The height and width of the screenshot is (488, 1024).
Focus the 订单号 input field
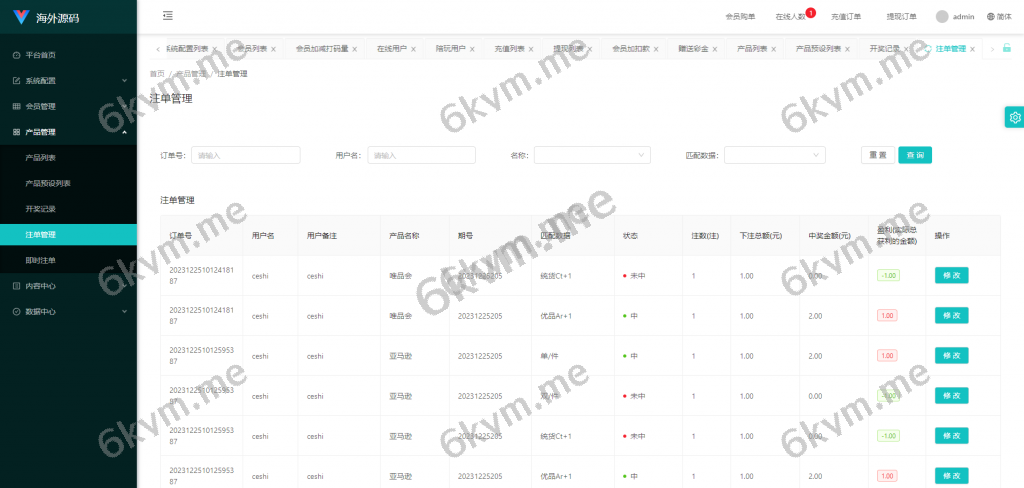(246, 155)
